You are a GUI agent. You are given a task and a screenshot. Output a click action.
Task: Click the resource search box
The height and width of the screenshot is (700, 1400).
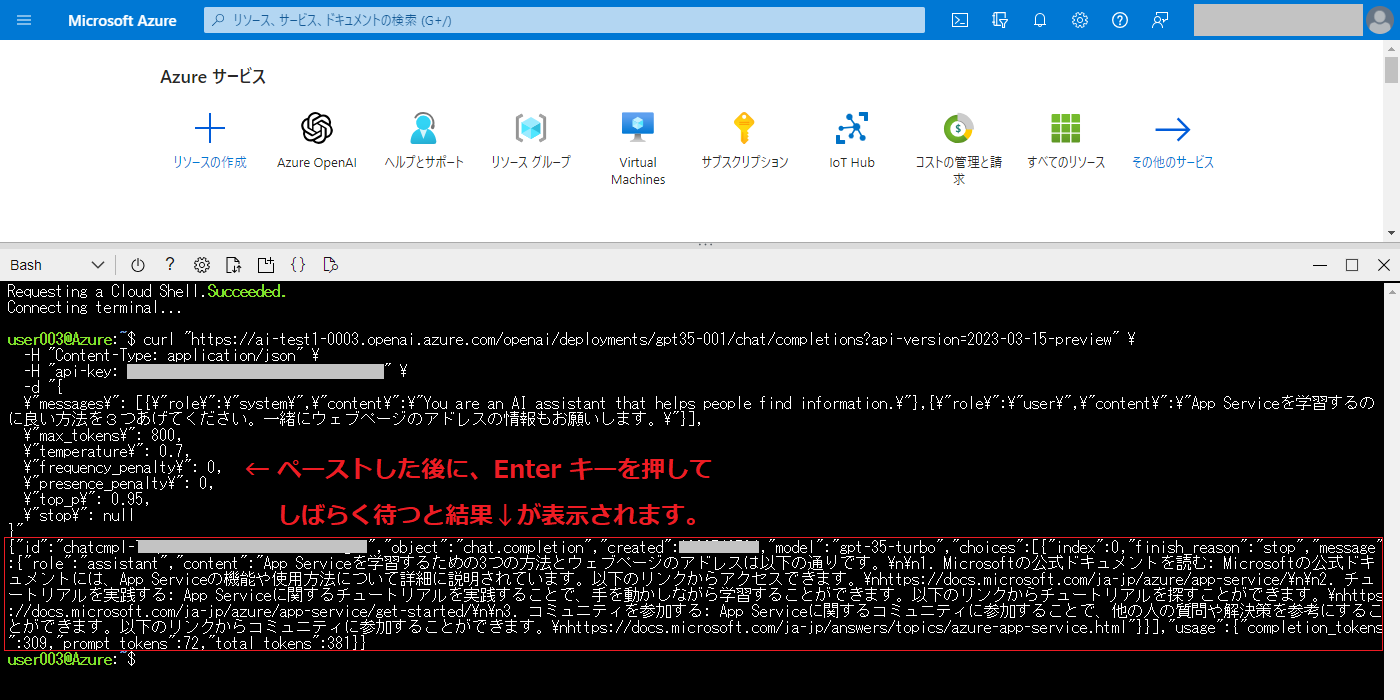pos(564,20)
